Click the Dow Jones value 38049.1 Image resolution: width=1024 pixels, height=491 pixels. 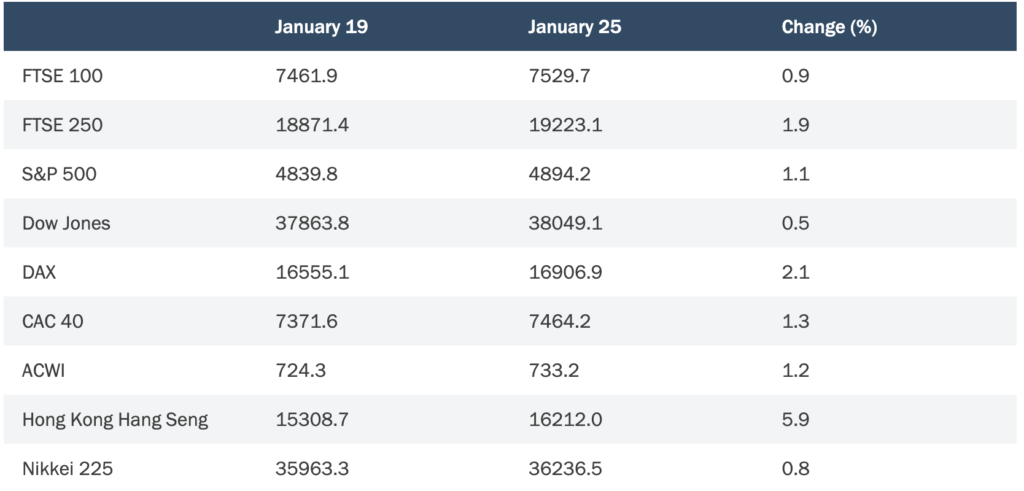coord(565,223)
